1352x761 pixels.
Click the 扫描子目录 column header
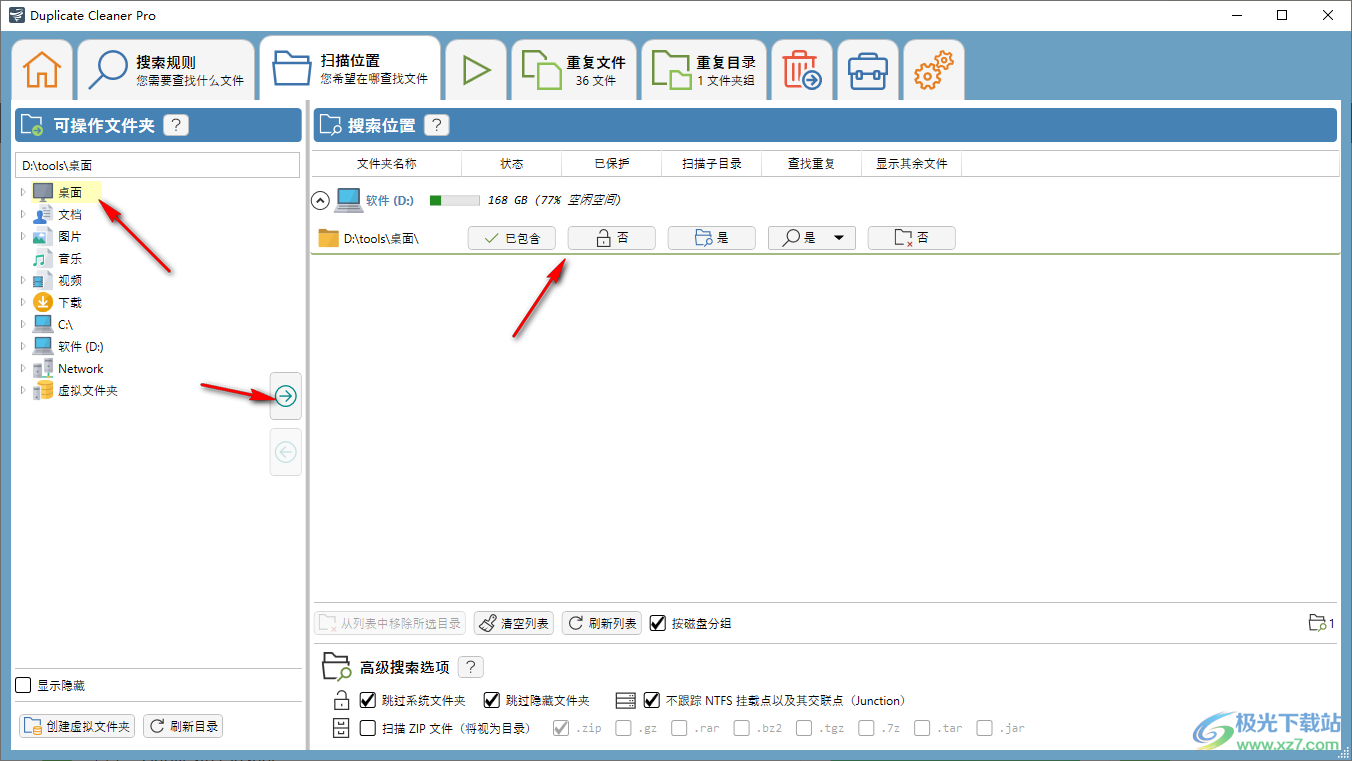(712, 163)
